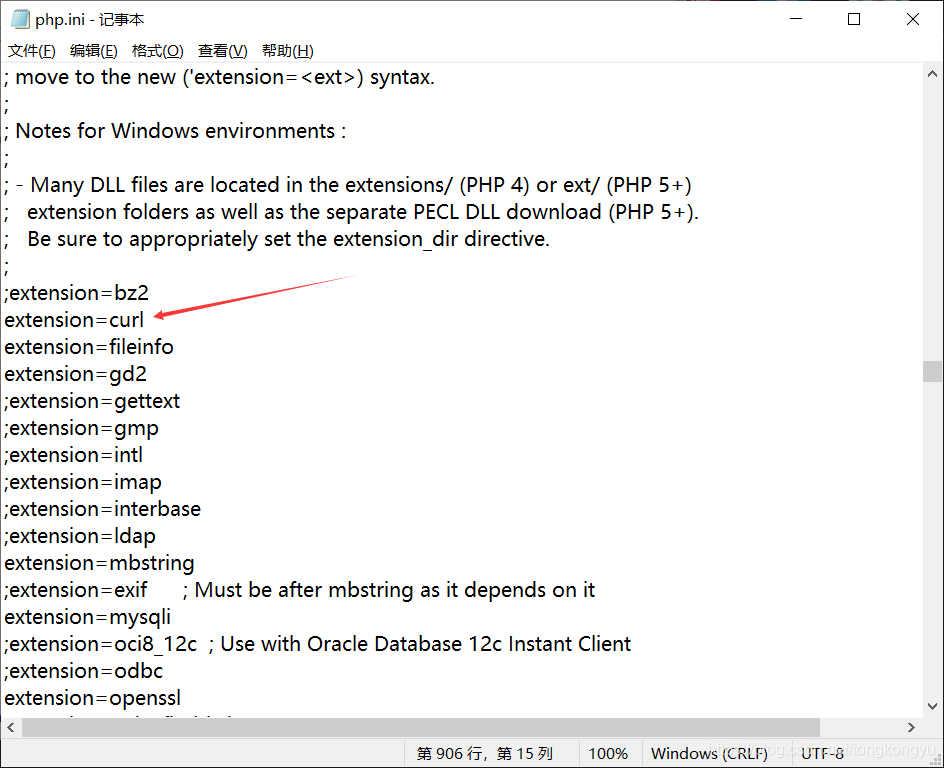The height and width of the screenshot is (768, 944).
Task: Maximize the php.ini Notepad window
Action: pos(854,19)
